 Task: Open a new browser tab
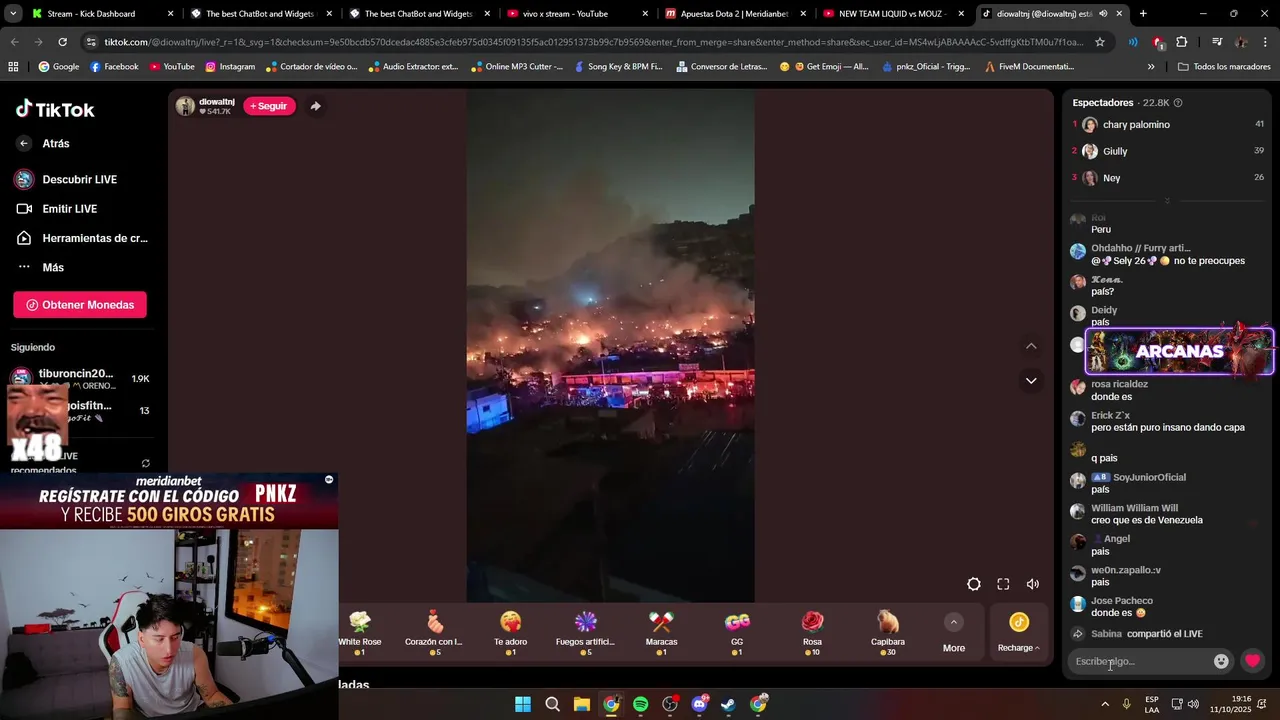1143,14
